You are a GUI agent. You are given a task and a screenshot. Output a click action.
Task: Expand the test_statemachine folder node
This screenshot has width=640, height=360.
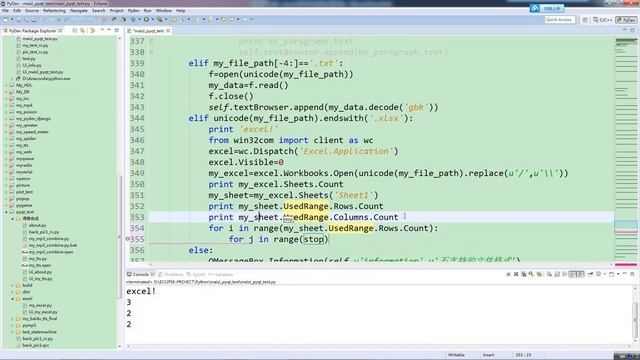13,332
